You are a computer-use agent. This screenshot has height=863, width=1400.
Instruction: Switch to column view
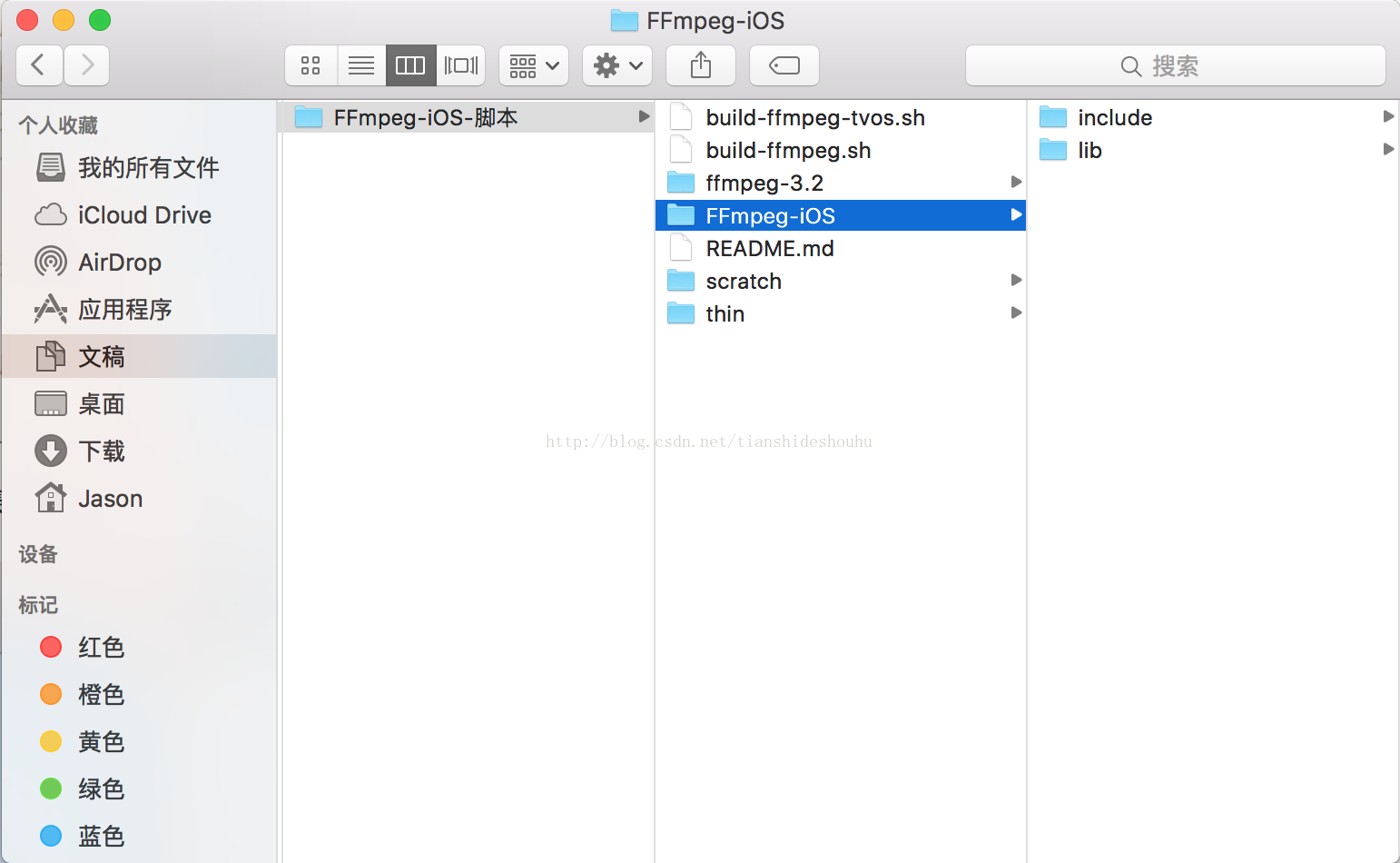point(410,65)
